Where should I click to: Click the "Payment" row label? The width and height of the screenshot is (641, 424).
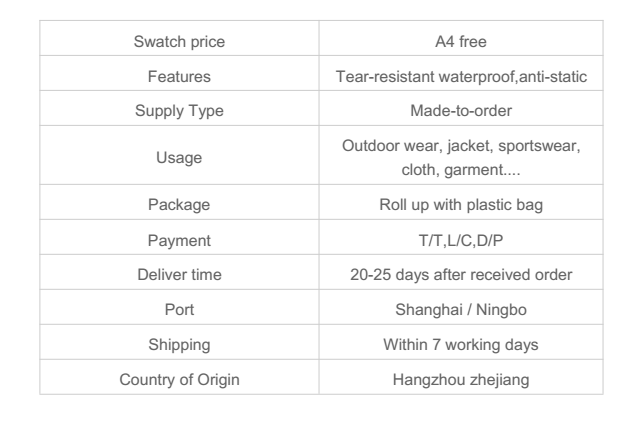[179, 238]
